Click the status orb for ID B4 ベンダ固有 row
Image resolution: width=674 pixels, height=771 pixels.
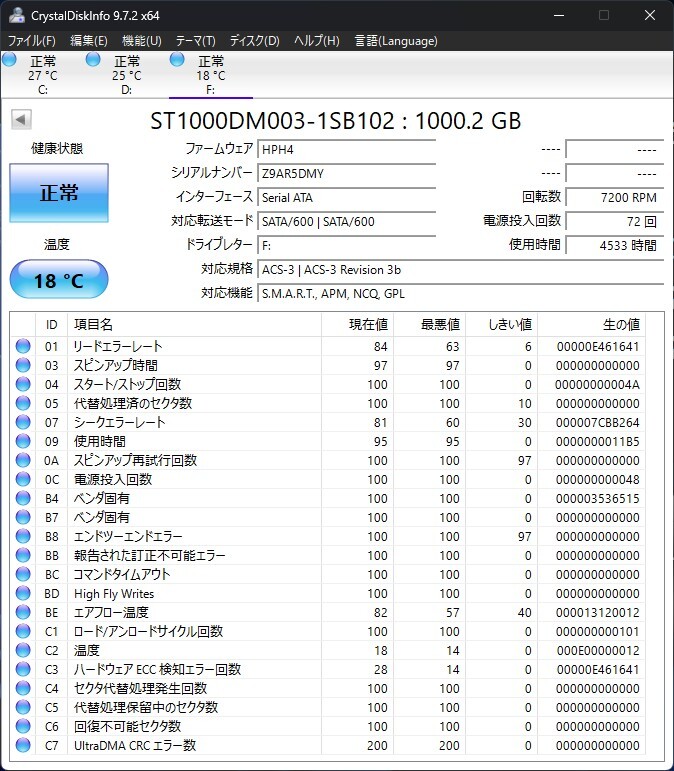23,498
